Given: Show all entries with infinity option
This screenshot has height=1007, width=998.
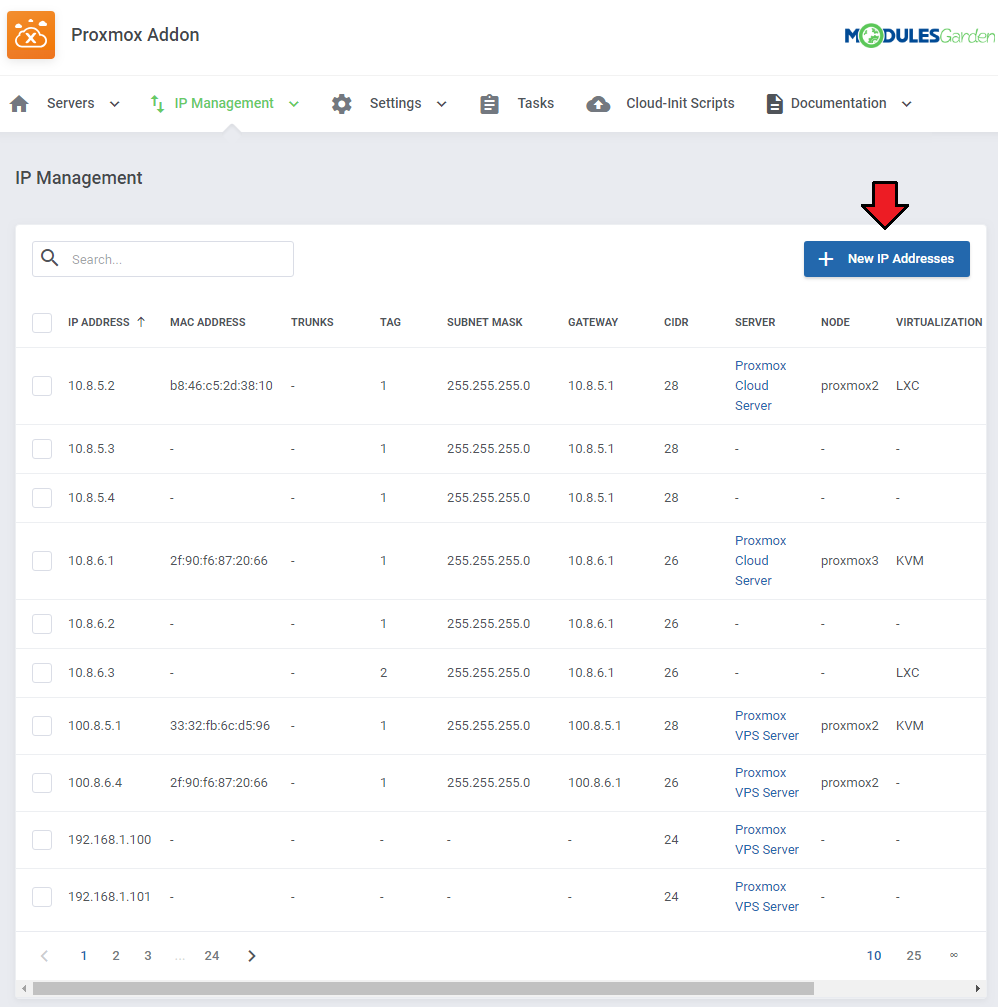Looking at the screenshot, I should 954,956.
